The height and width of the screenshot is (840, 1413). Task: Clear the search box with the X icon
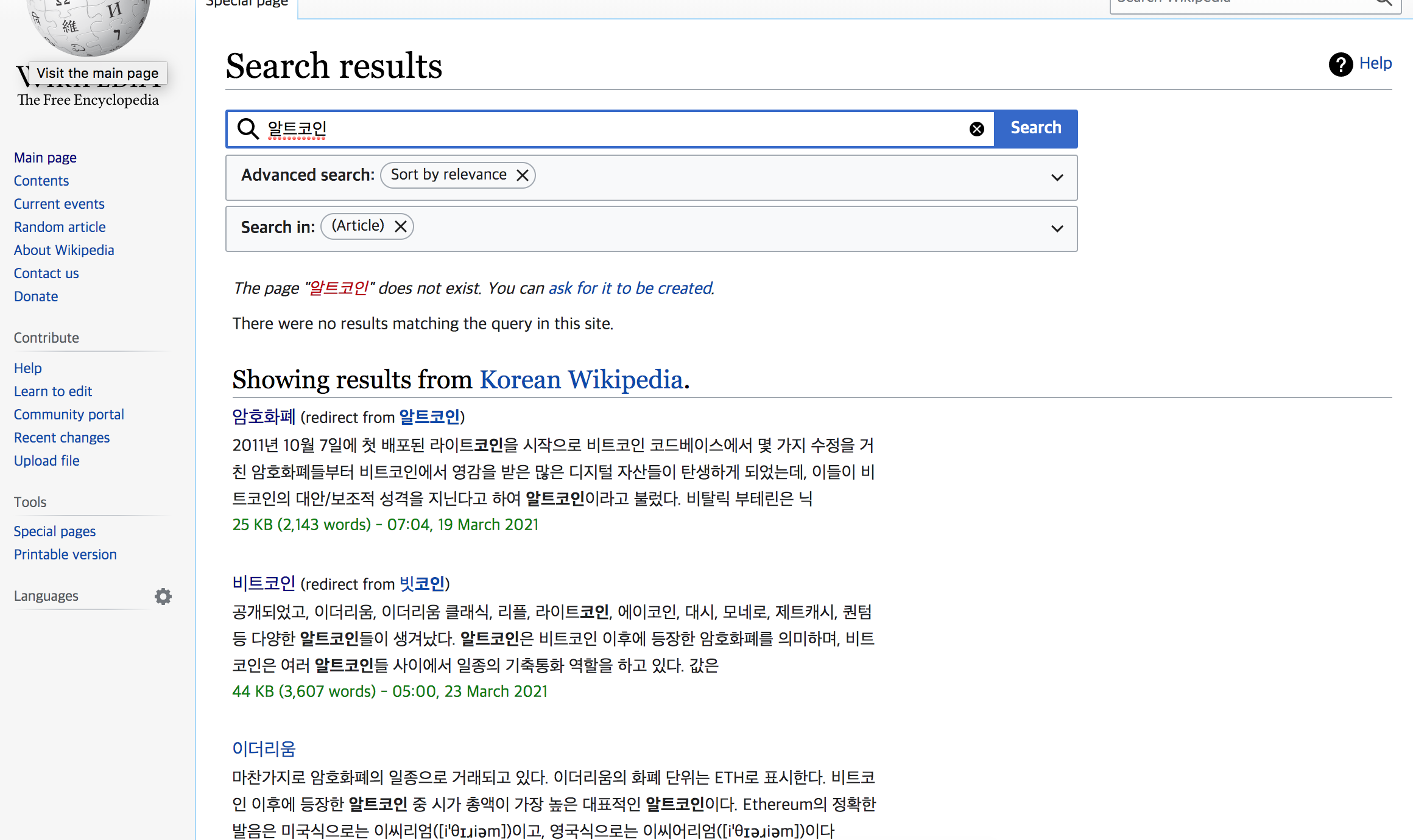(976, 129)
